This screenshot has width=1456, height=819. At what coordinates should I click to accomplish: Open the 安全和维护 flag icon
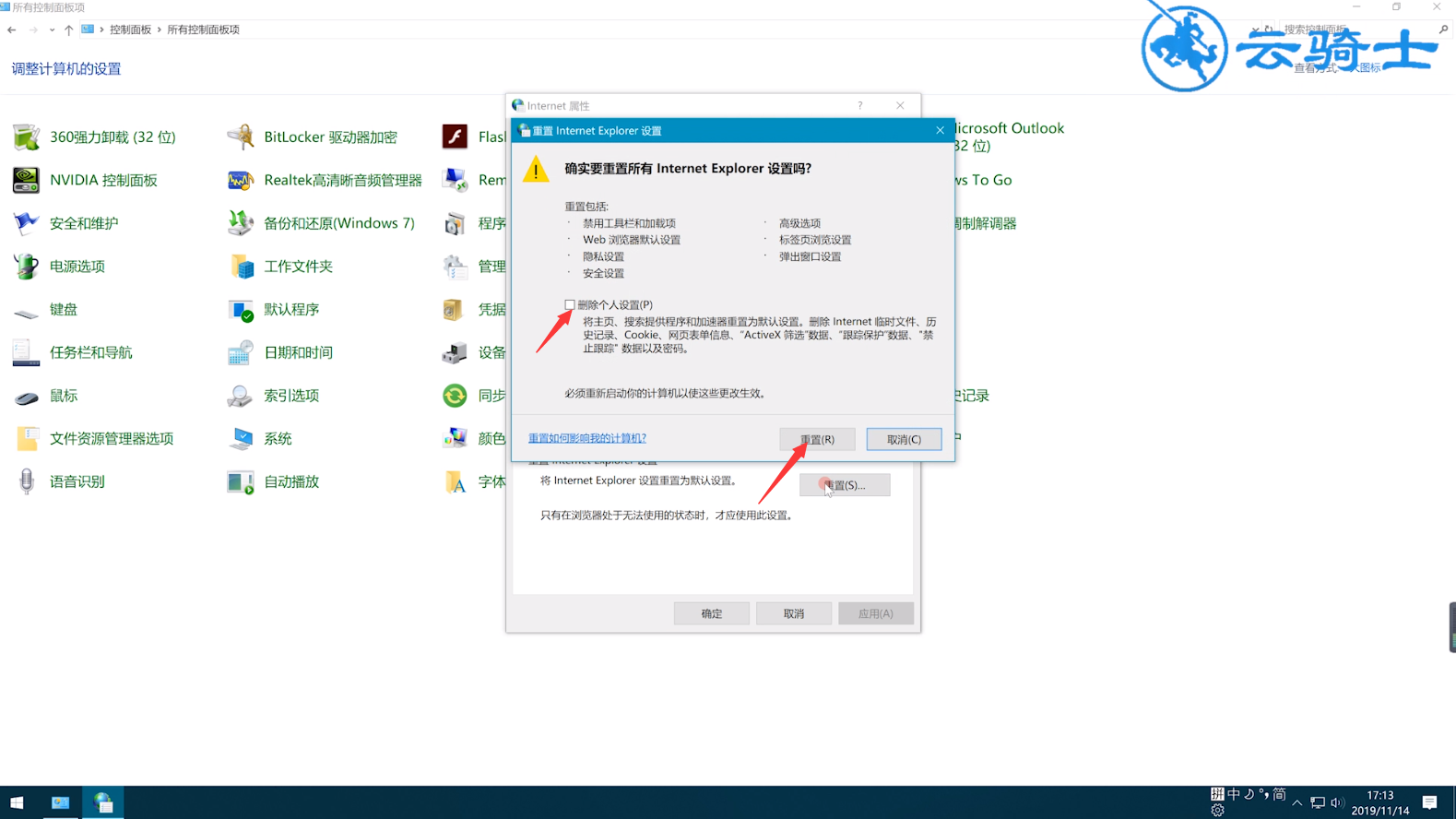(26, 223)
